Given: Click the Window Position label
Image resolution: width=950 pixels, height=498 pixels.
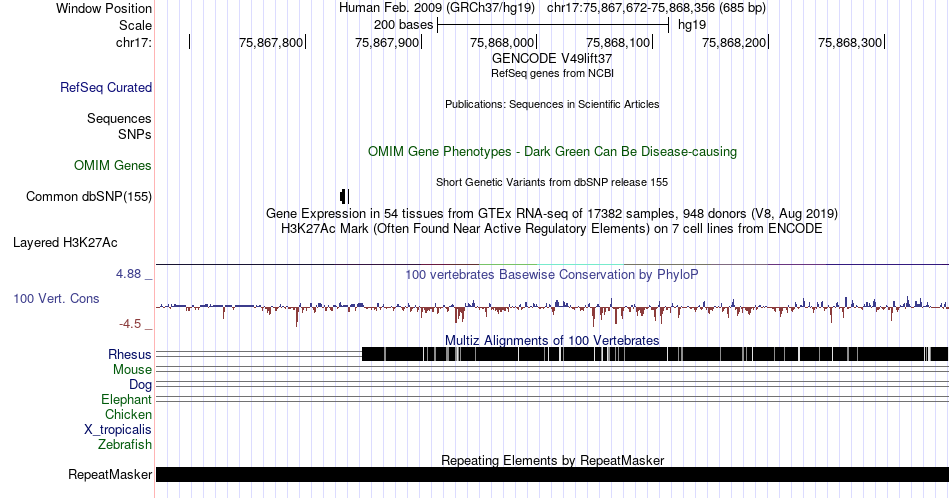Looking at the screenshot, I should (104, 8).
